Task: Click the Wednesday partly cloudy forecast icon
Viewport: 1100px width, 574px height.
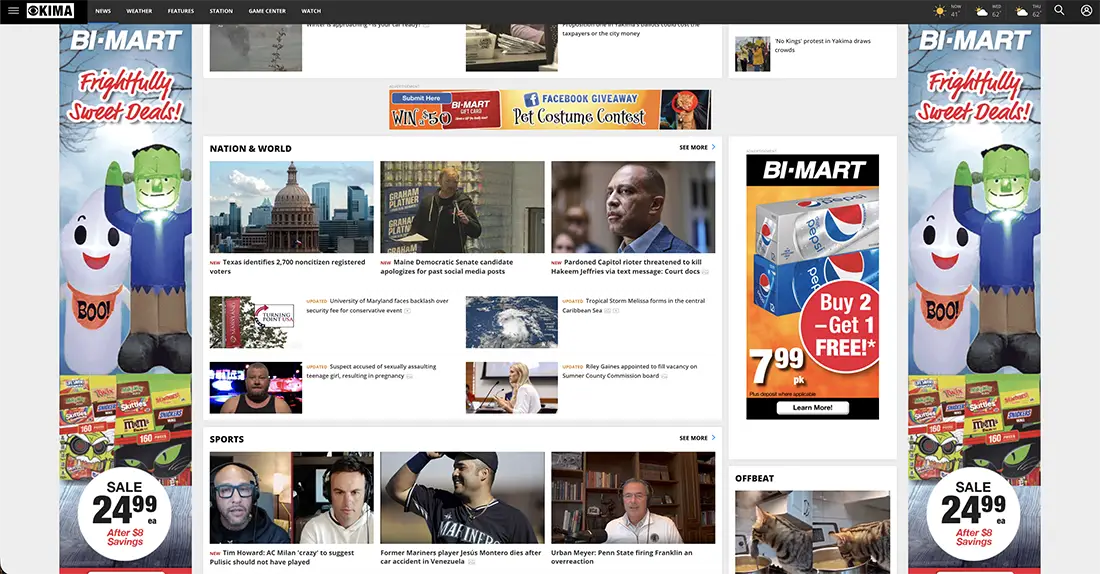Action: click(981, 11)
